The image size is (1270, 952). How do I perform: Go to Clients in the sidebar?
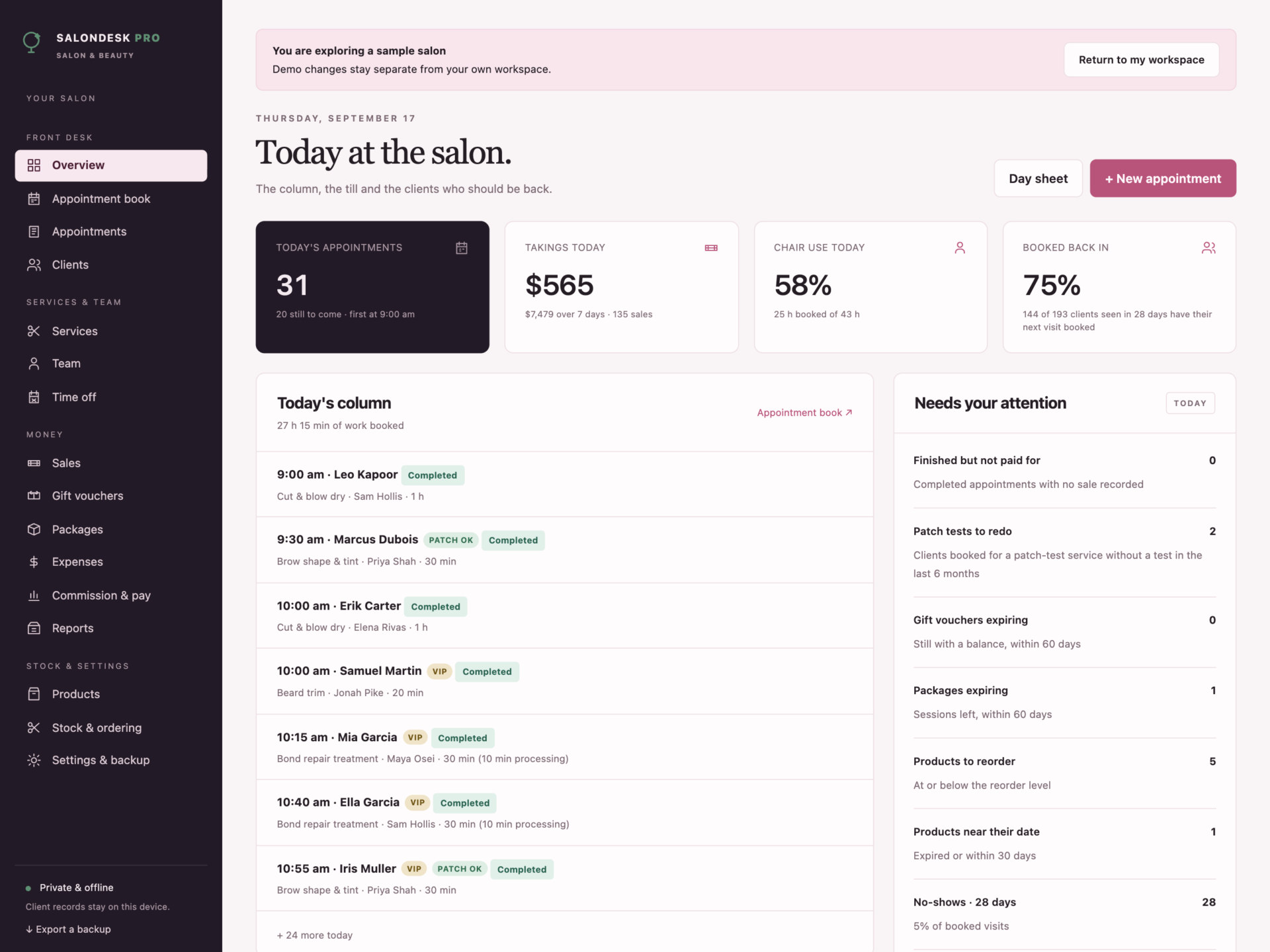click(111, 265)
